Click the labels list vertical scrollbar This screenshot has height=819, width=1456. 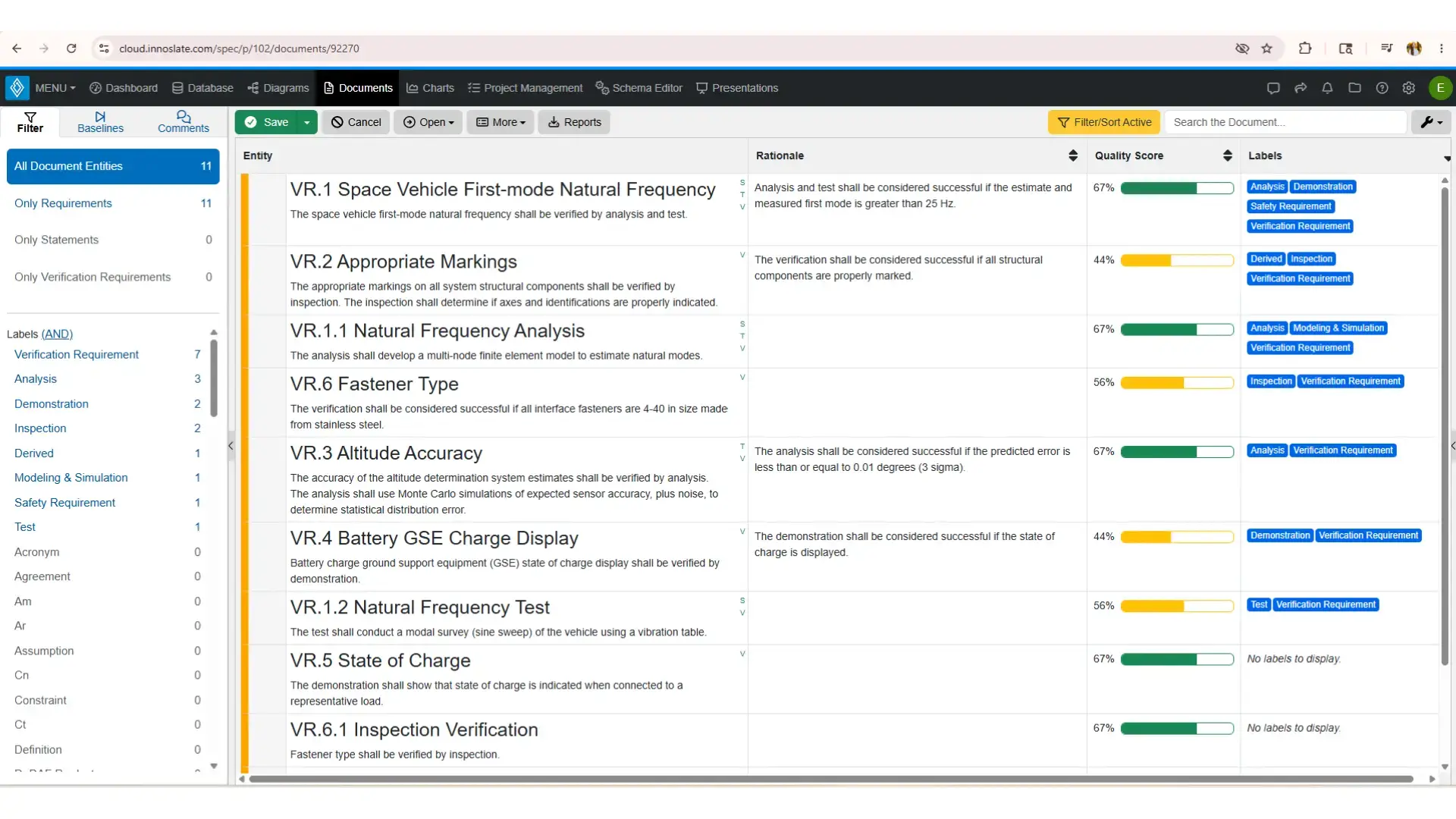[x=214, y=378]
